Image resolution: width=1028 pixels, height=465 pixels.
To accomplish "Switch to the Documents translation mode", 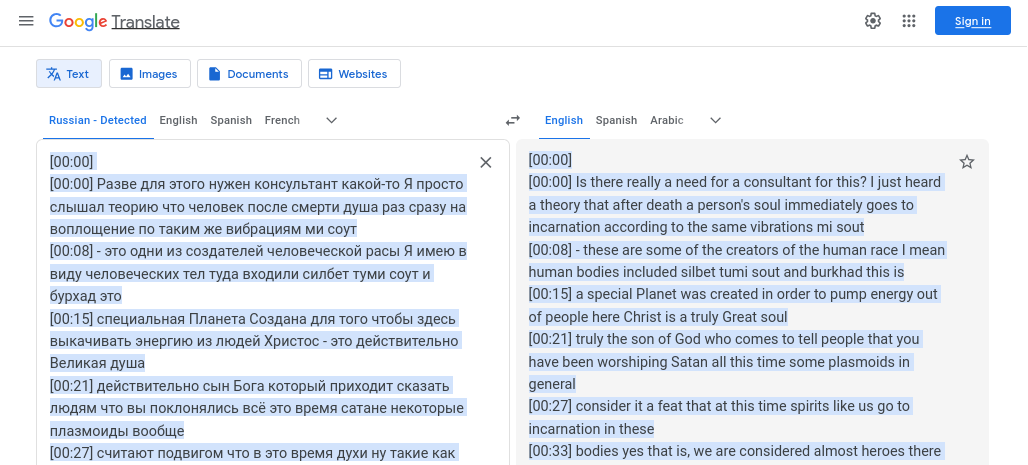I will 249,74.
